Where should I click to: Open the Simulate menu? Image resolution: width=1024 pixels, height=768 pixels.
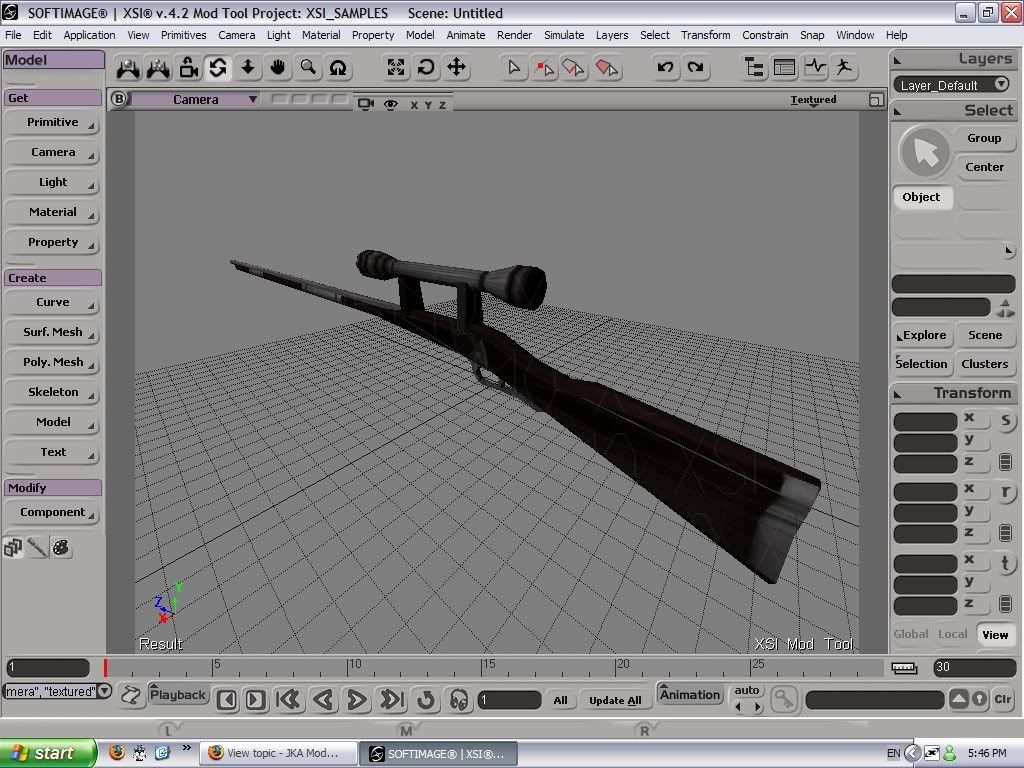(x=564, y=35)
